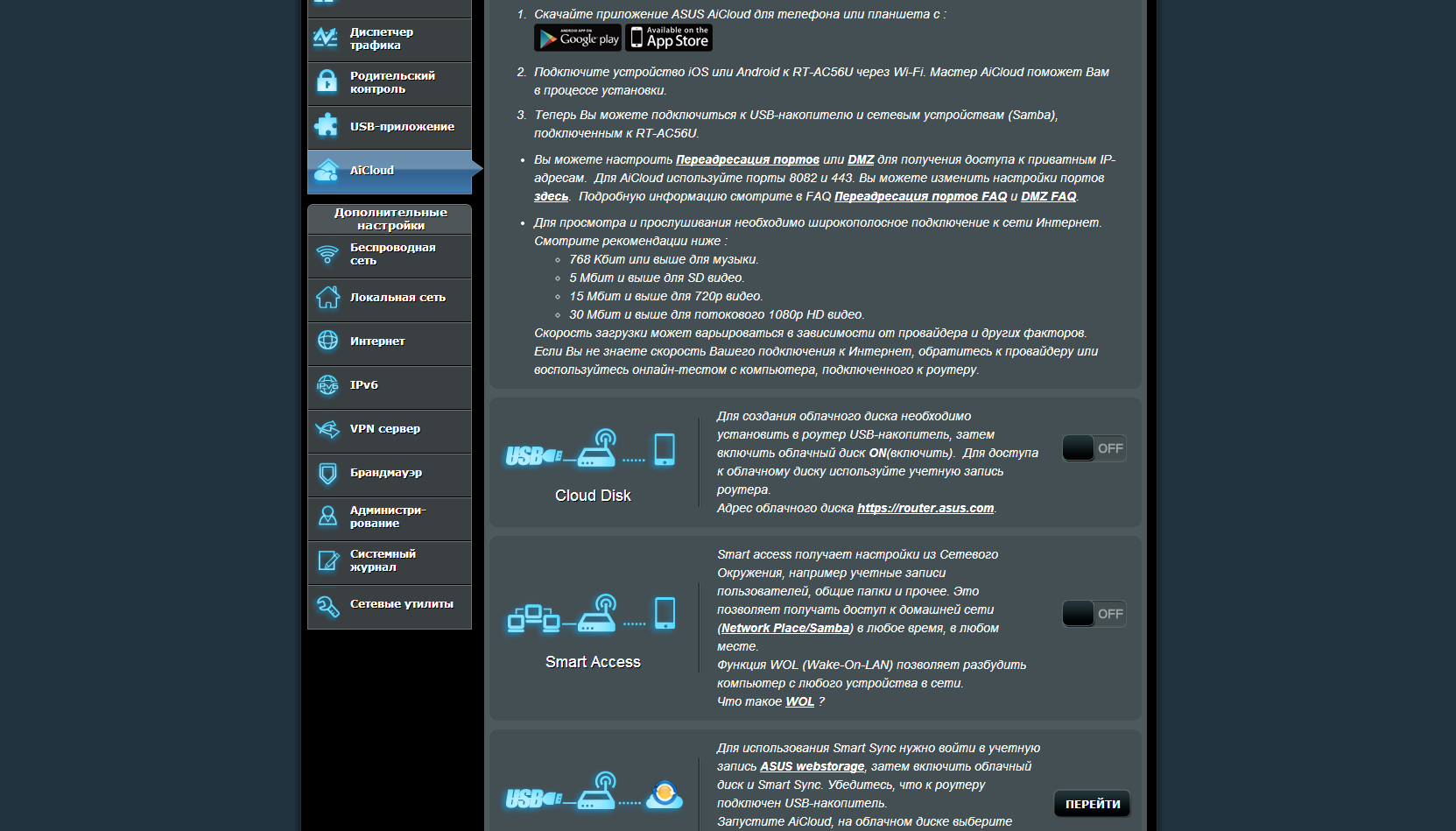This screenshot has width=1456, height=831.
Task: Click the 'здесь' port settings link
Action: tap(551, 196)
